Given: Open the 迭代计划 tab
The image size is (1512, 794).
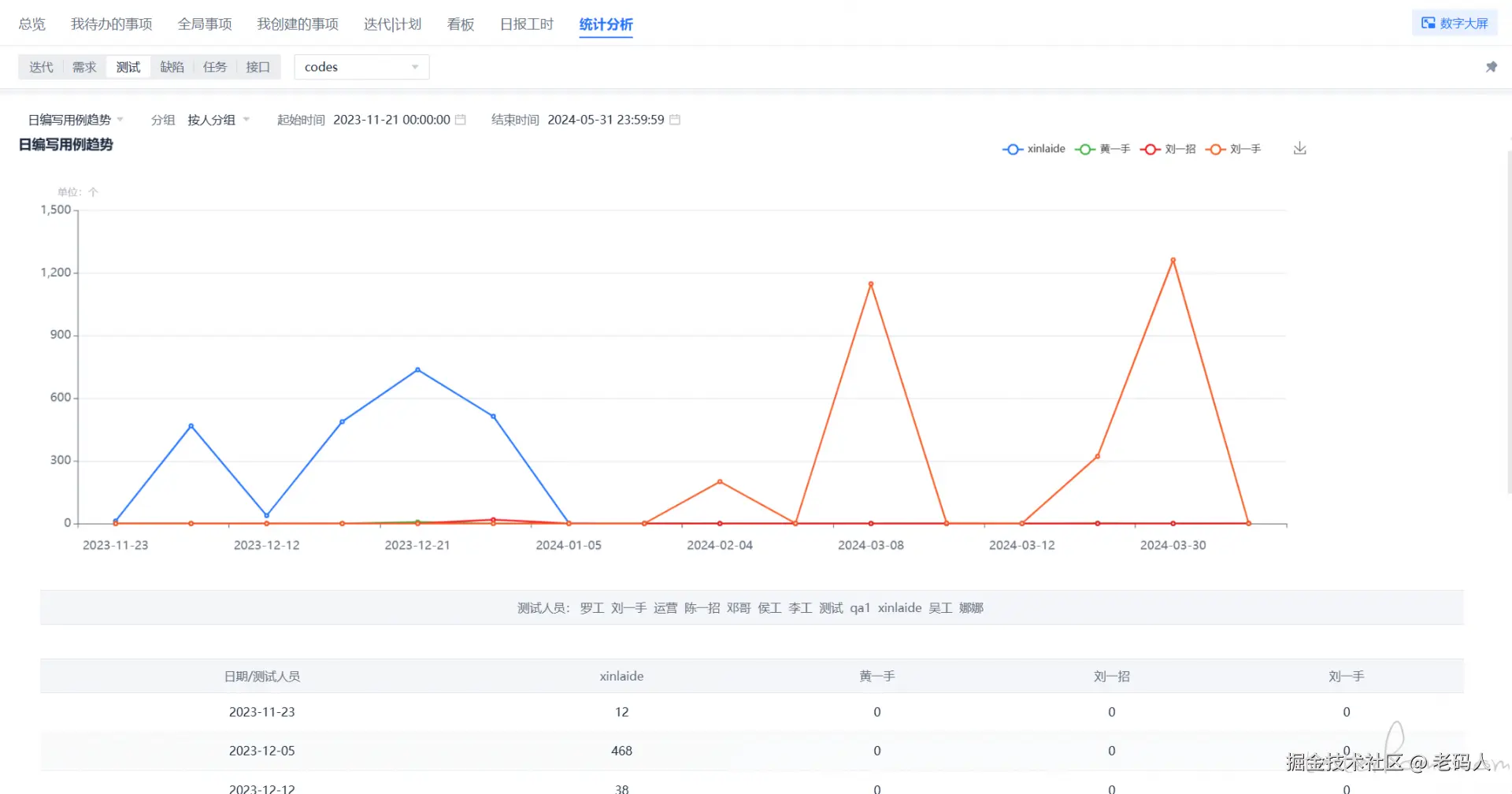Looking at the screenshot, I should (x=392, y=24).
